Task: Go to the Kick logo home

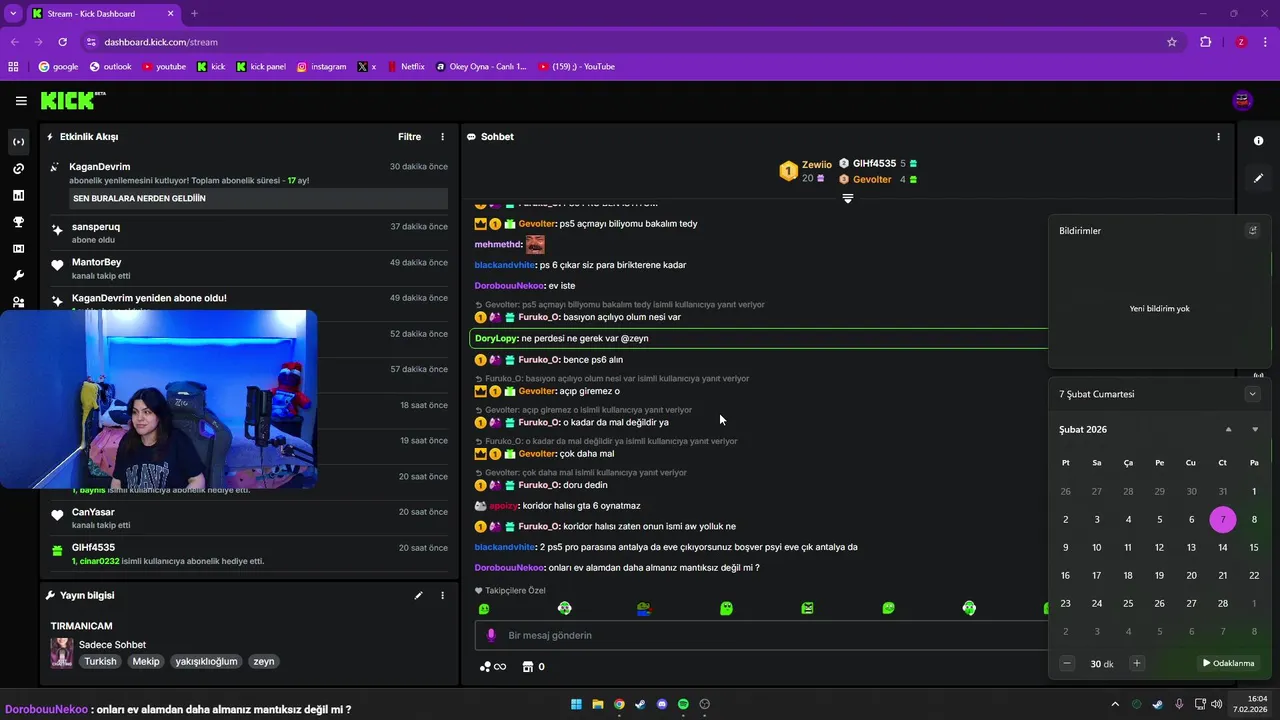Action: click(72, 100)
